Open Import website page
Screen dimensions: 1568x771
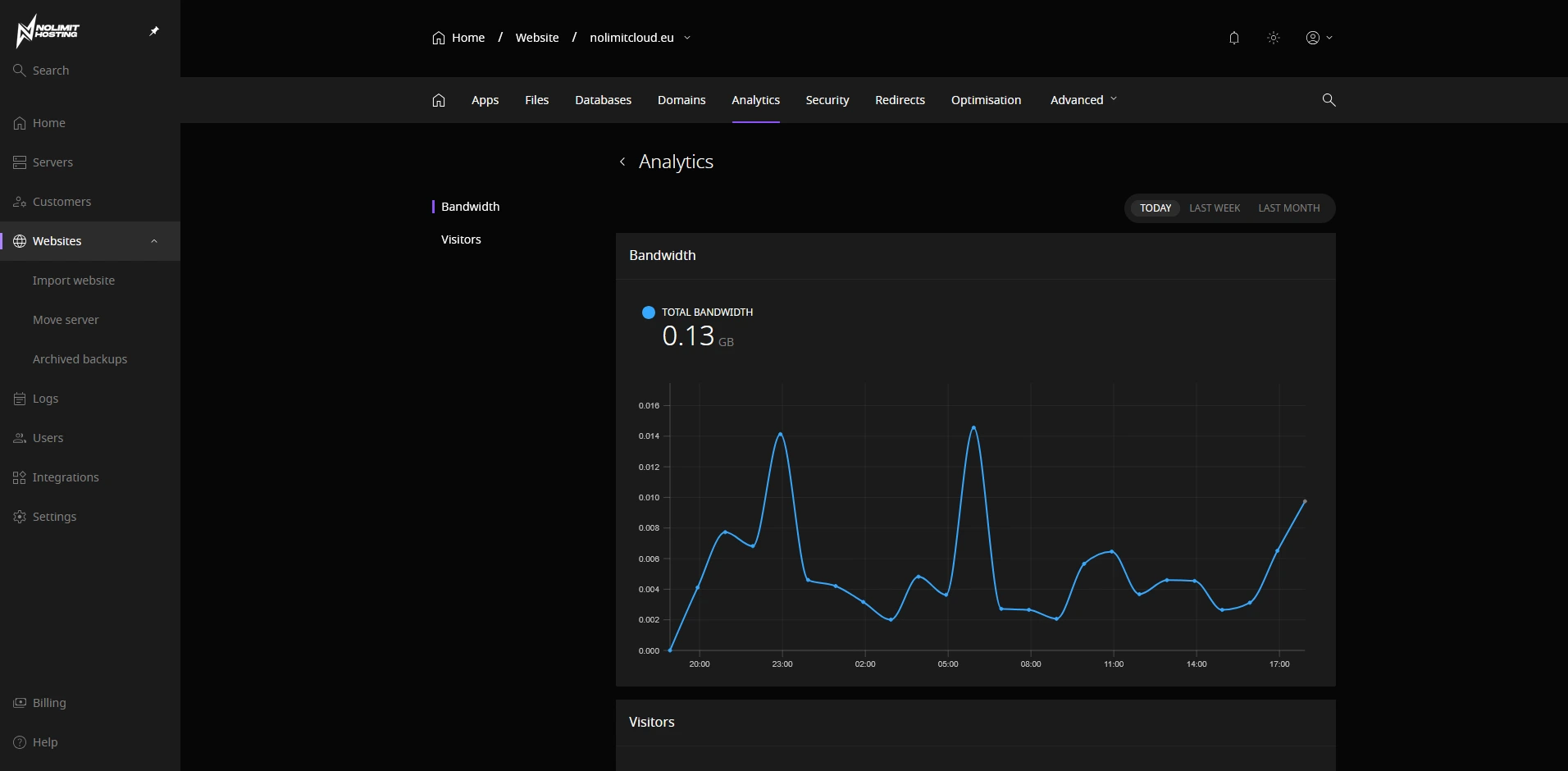point(74,281)
